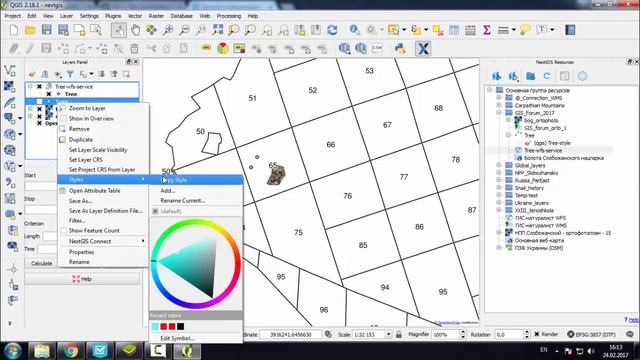Save the project with the floppy icon
This screenshot has width=640, height=360.
click(x=47, y=30)
